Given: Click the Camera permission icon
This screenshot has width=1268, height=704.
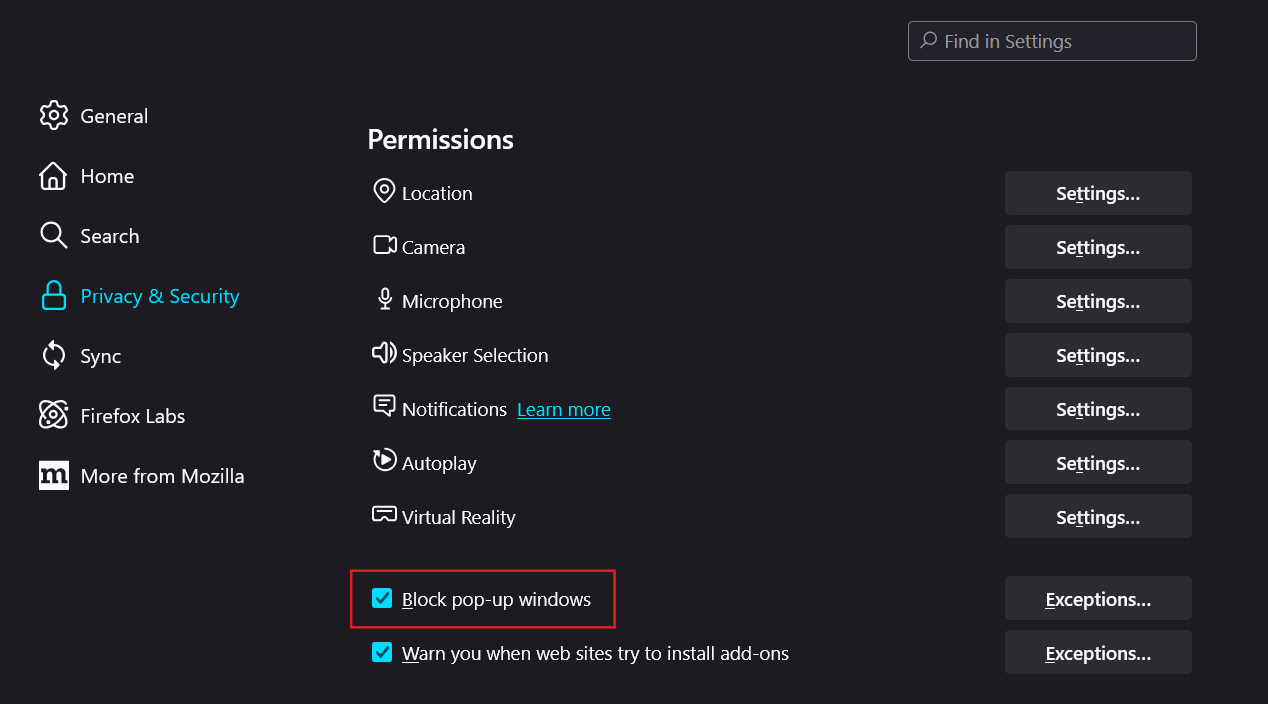Looking at the screenshot, I should point(384,246).
